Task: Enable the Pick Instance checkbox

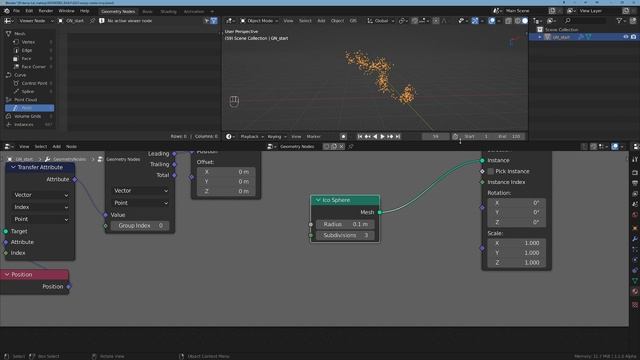Action: pyautogui.click(x=491, y=171)
